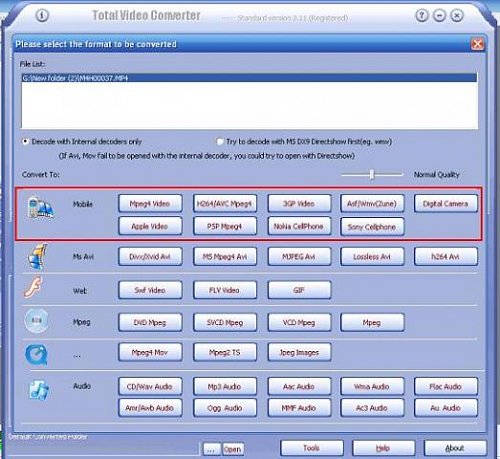This screenshot has width=500, height=459.
Task: Choose Mp3 Audio format
Action: (225, 387)
